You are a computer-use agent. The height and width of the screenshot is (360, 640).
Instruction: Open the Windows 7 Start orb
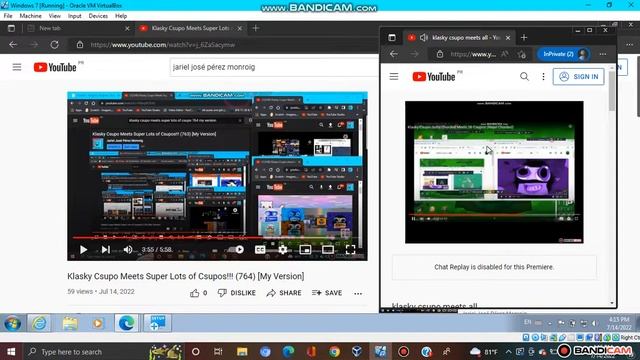(13, 323)
